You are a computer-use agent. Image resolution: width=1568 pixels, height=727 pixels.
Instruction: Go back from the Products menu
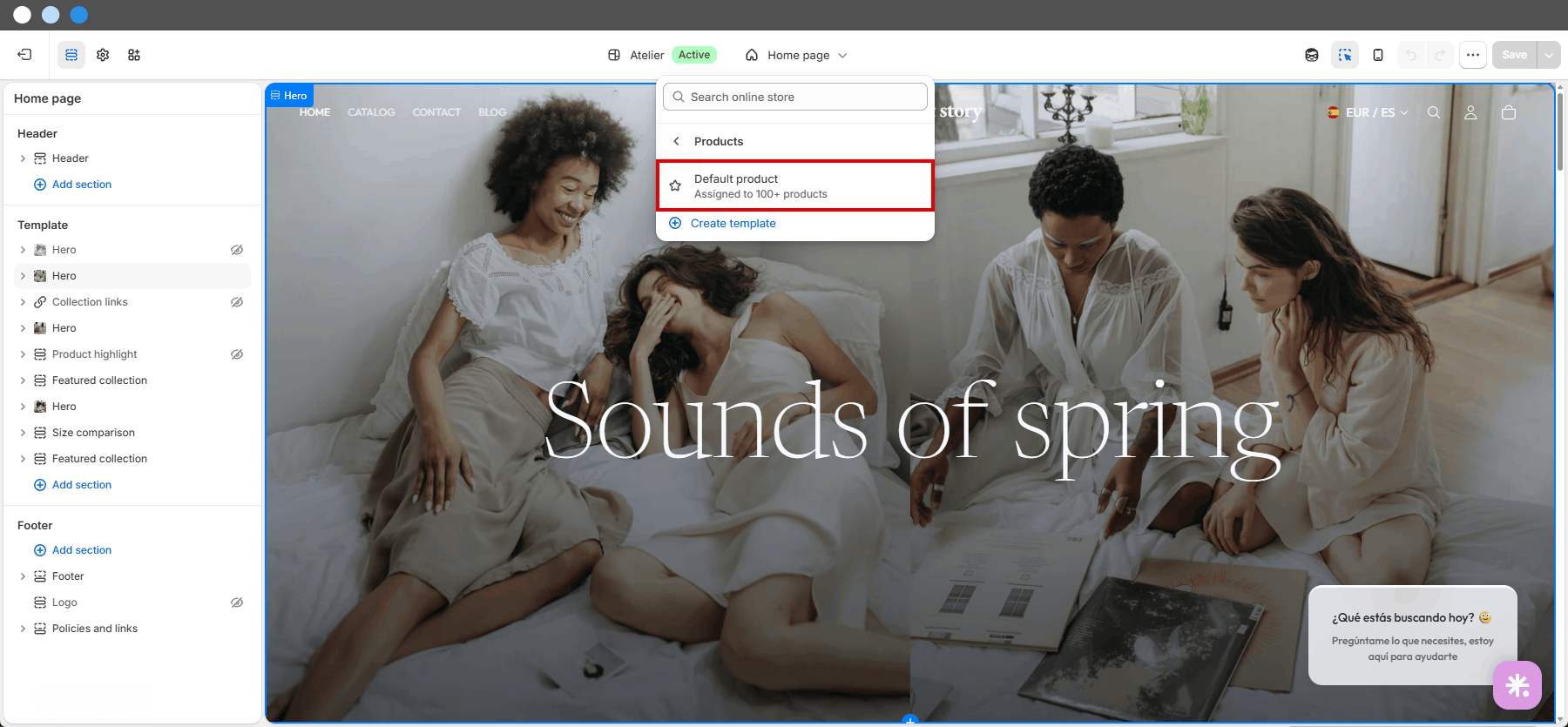click(x=676, y=141)
